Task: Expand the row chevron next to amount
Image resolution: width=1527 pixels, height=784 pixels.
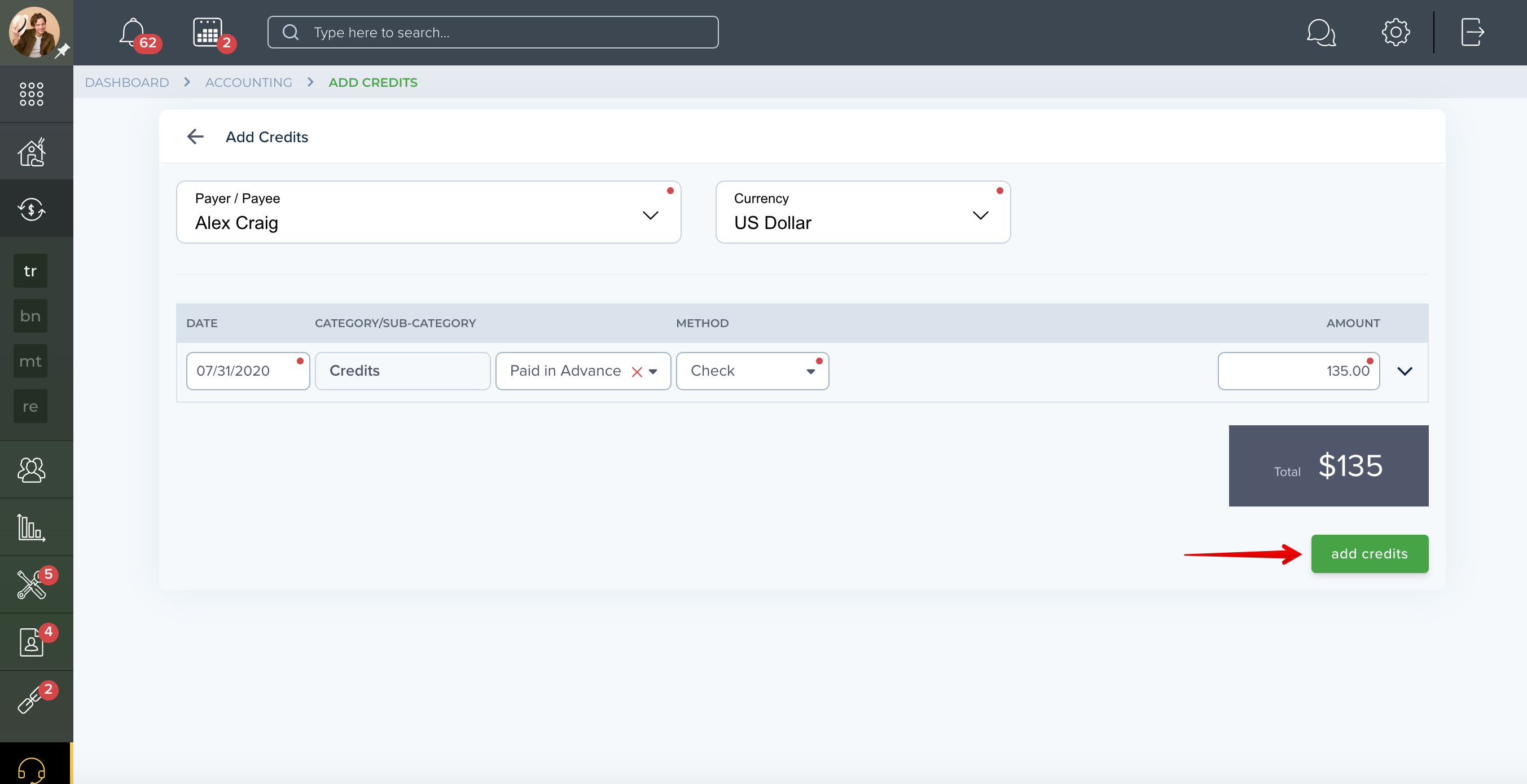Action: click(1405, 372)
